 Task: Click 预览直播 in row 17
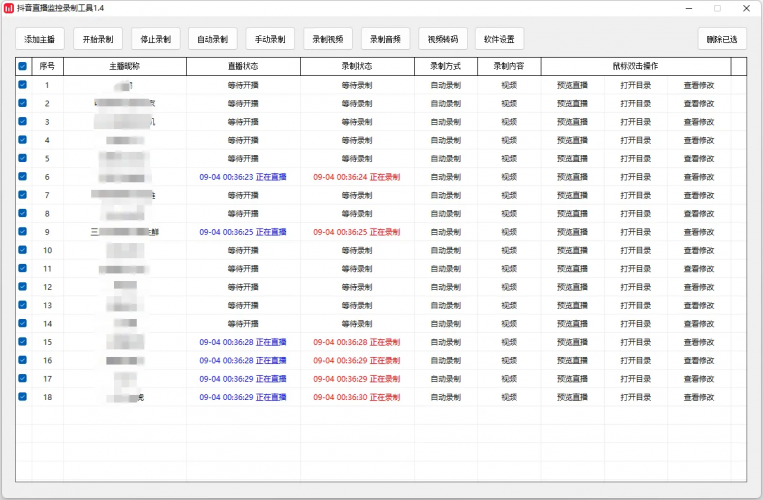(572, 379)
